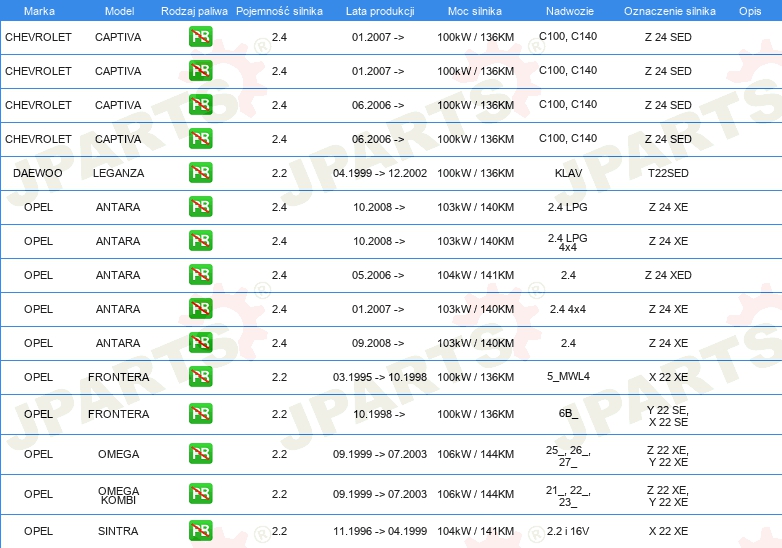
Task: Click the fuel type icon in Daewoo Leganza row
Action: [x=200, y=173]
